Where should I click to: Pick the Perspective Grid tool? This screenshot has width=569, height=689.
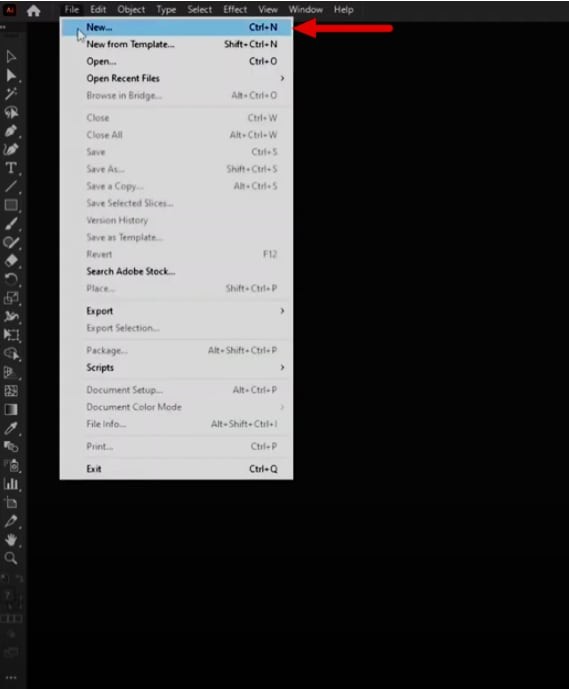click(x=11, y=373)
